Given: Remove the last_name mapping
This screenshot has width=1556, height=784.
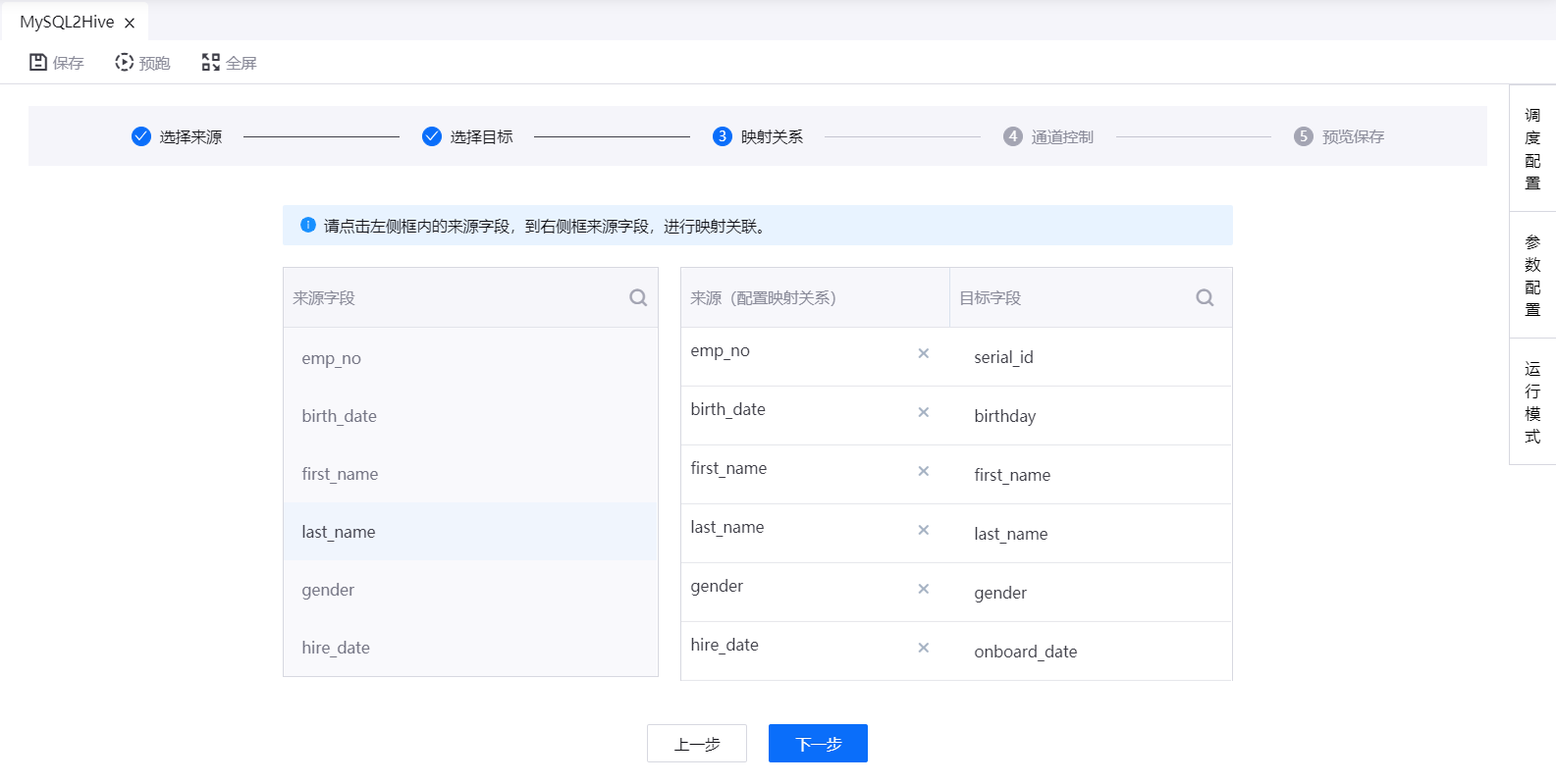Looking at the screenshot, I should (923, 530).
